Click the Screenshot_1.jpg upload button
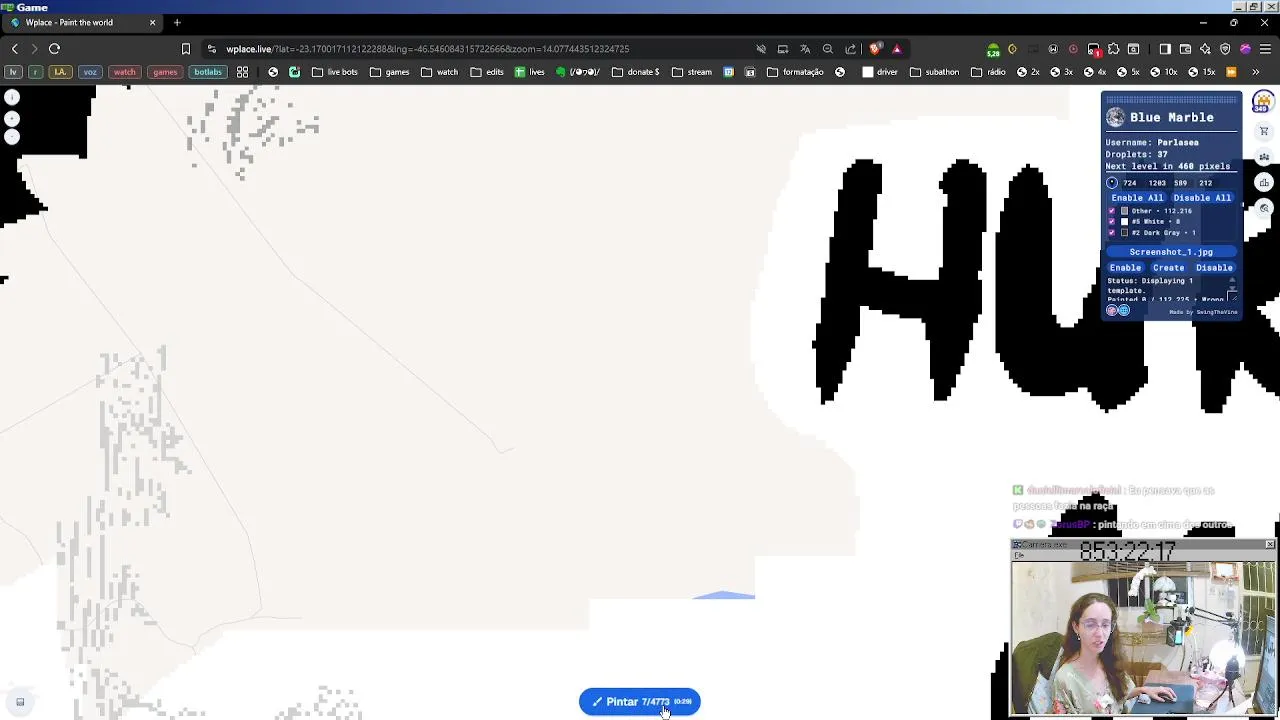This screenshot has height=720, width=1280. click(x=1171, y=252)
